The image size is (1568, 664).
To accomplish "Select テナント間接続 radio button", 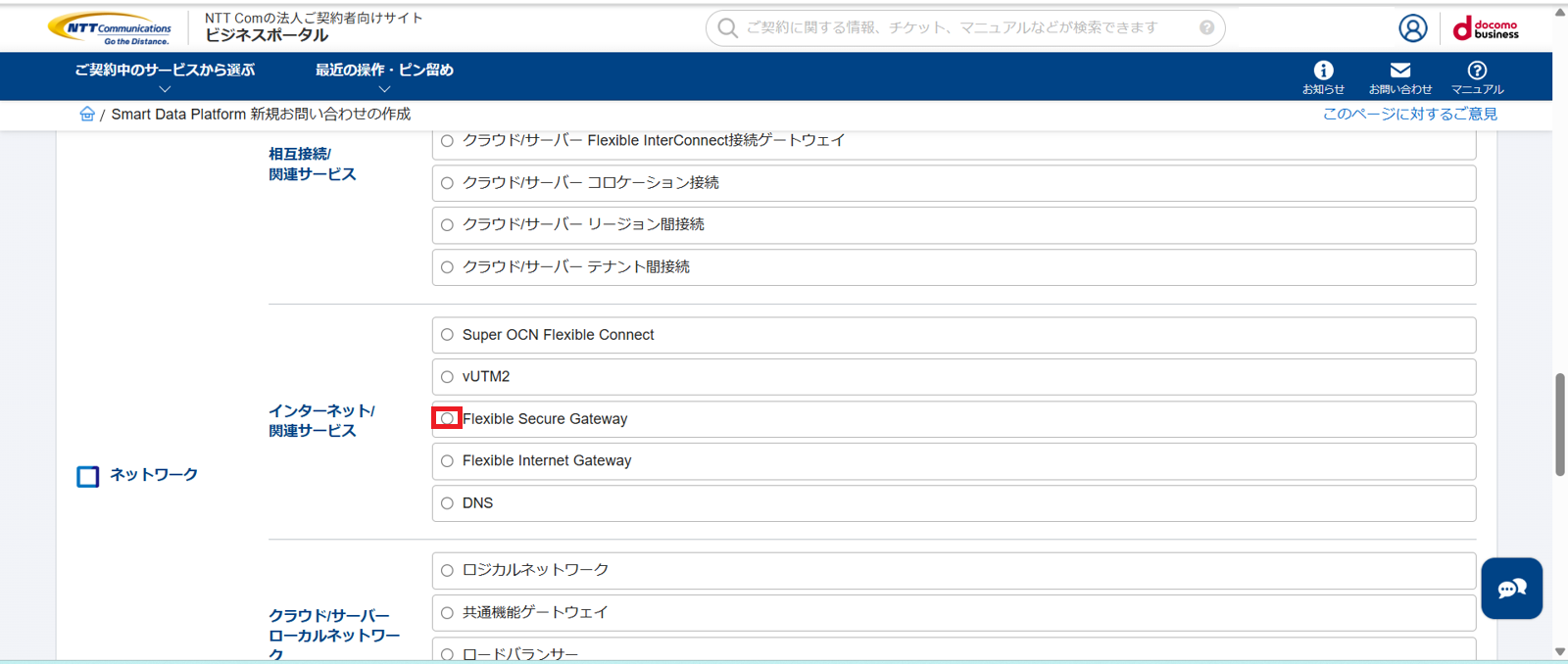I will click(x=447, y=267).
